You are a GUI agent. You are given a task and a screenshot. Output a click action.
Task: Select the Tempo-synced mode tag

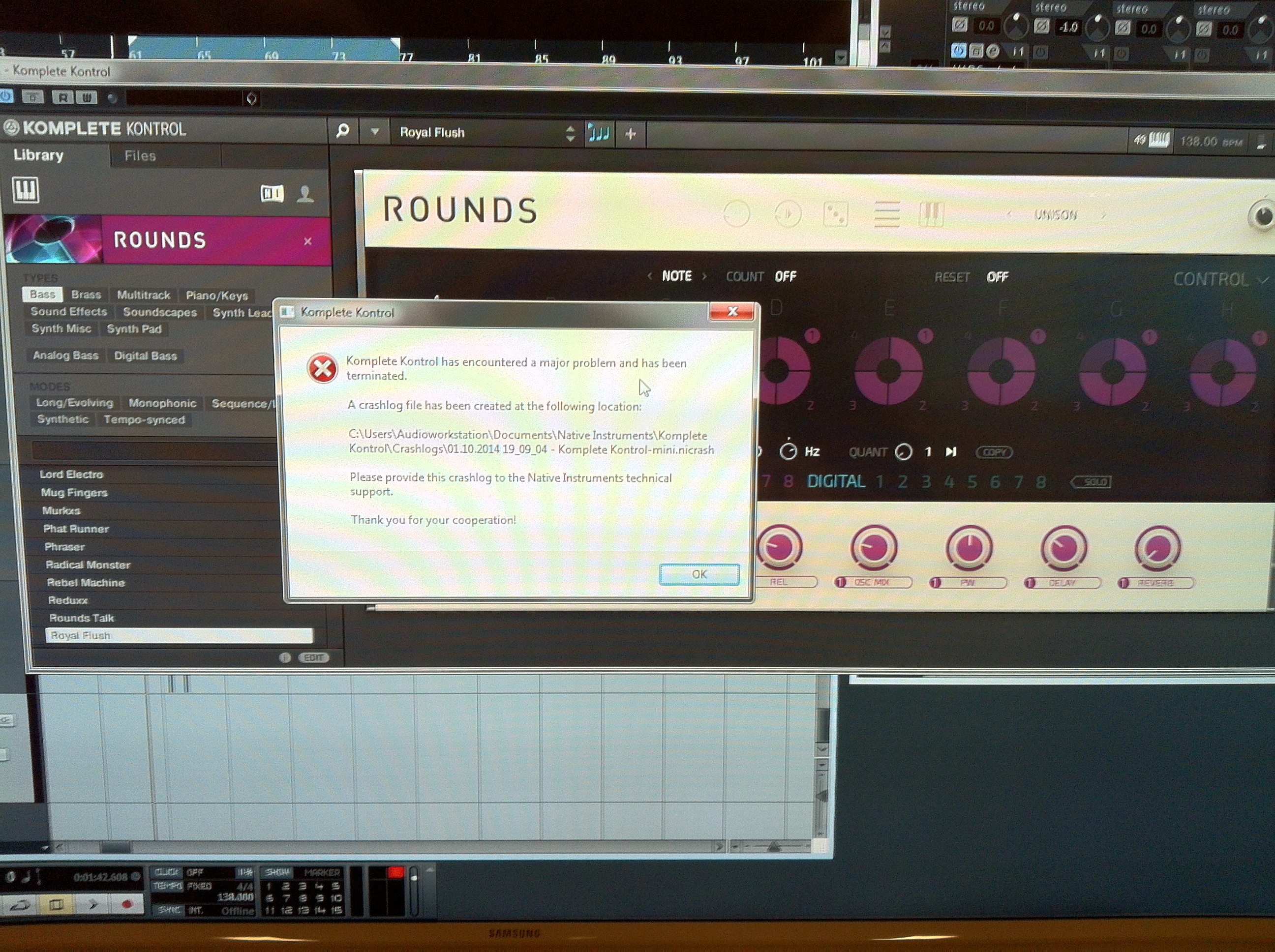[144, 419]
